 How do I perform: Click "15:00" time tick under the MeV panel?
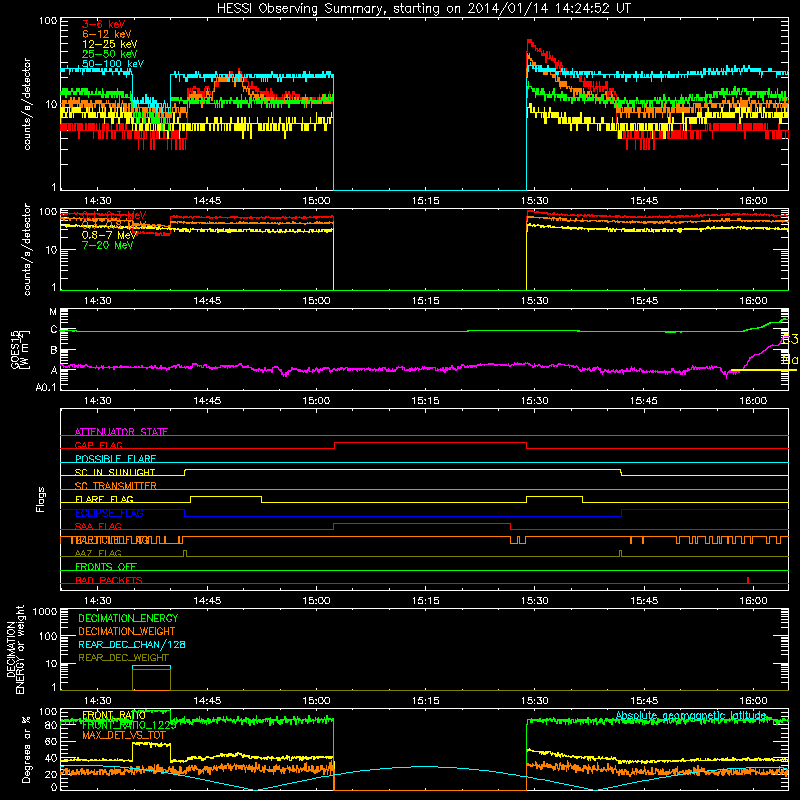click(x=316, y=301)
